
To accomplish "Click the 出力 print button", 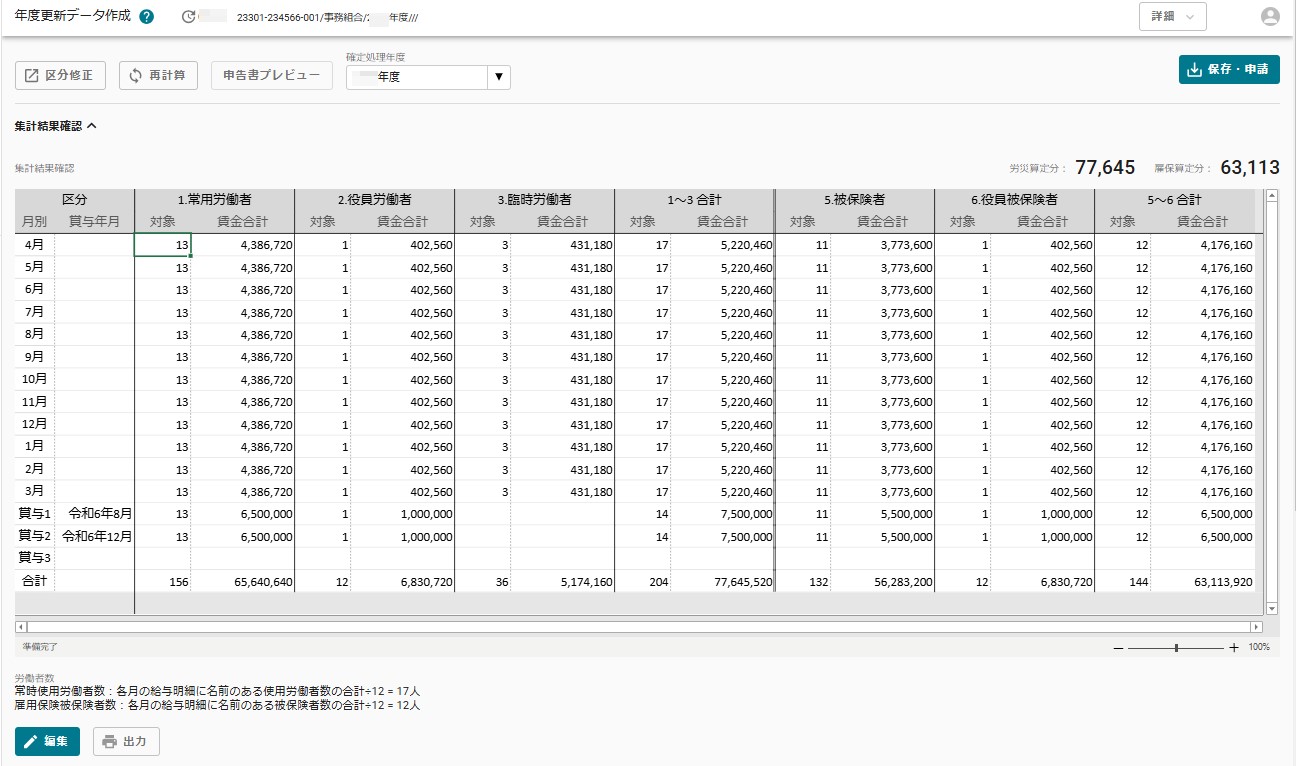I will pos(126,742).
